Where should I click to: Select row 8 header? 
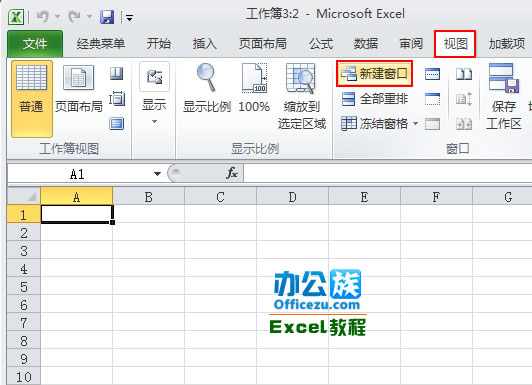point(24,340)
